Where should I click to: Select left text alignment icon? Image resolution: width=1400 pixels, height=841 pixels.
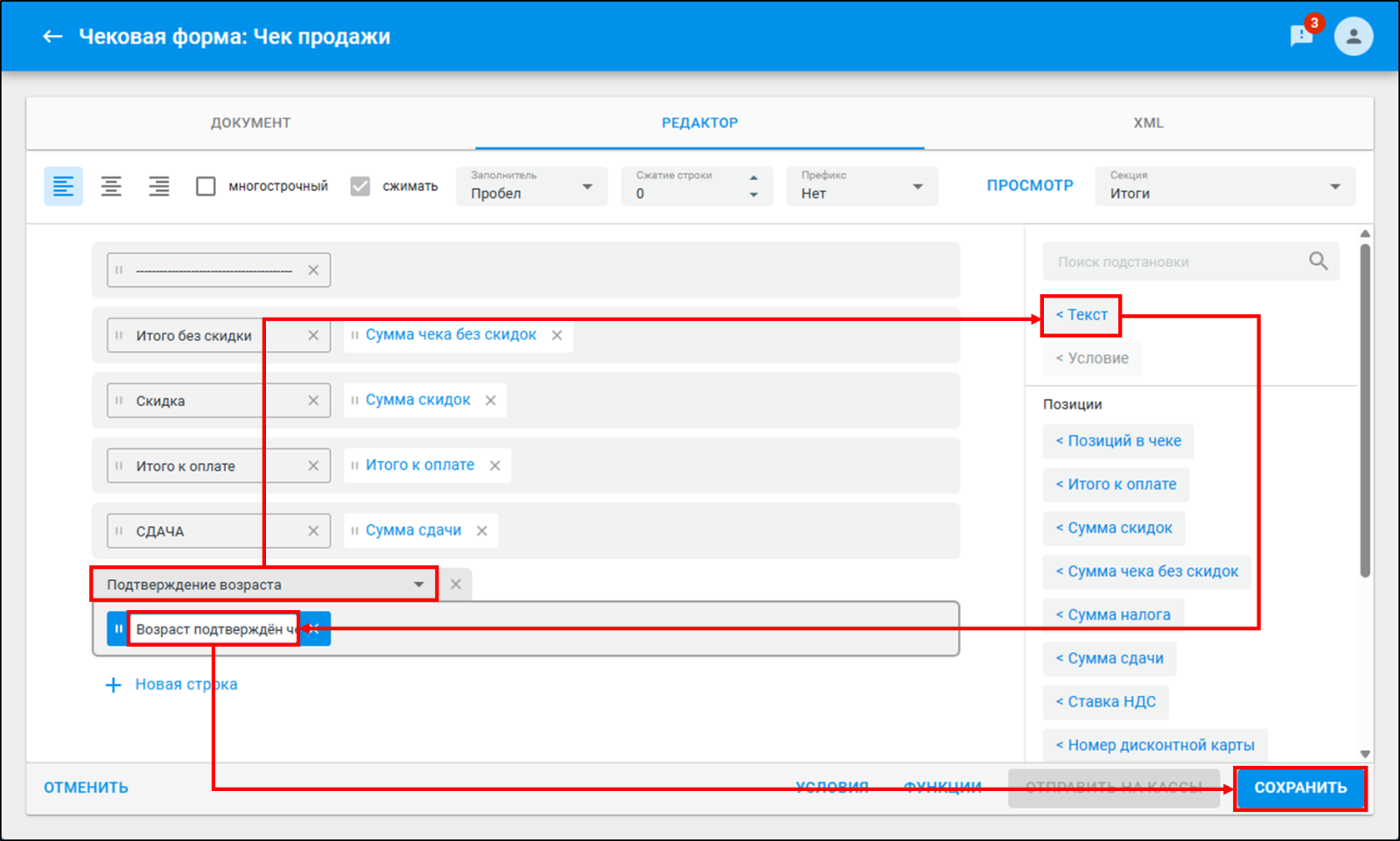click(x=64, y=186)
